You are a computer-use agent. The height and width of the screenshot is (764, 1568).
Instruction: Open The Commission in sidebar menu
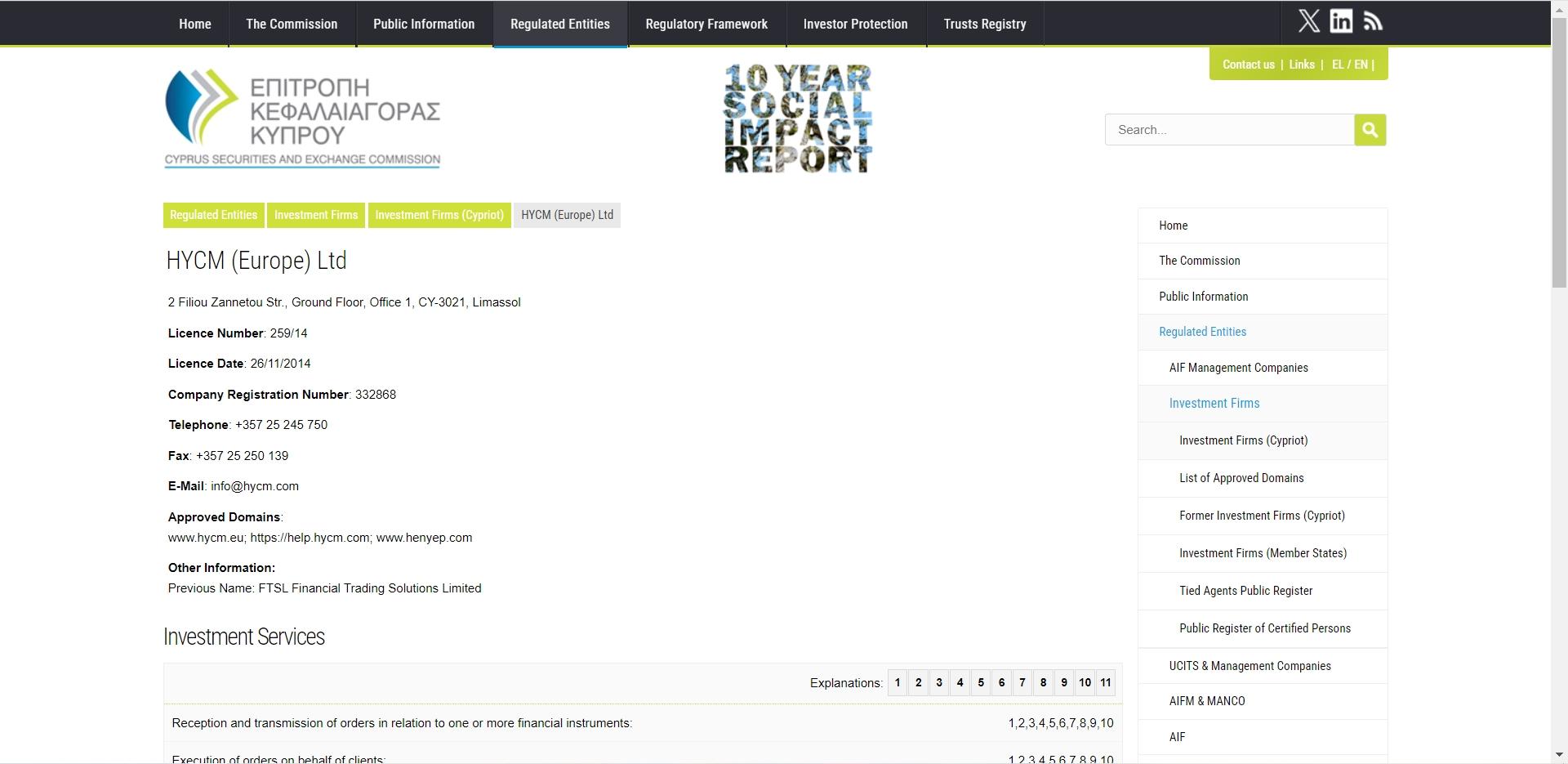(x=1263, y=261)
